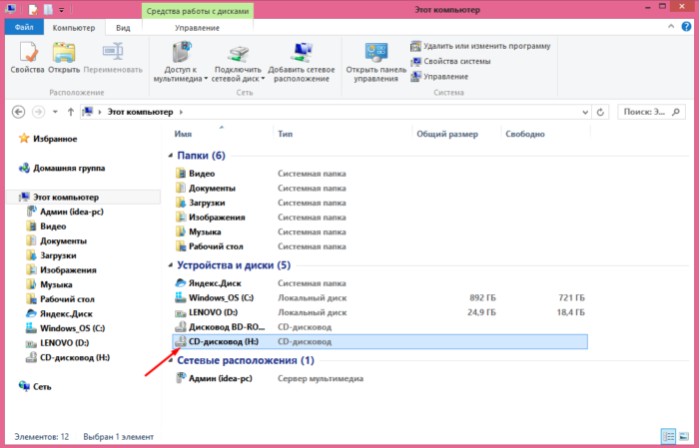
Task: Click the Help question mark icon
Action: tap(687, 27)
